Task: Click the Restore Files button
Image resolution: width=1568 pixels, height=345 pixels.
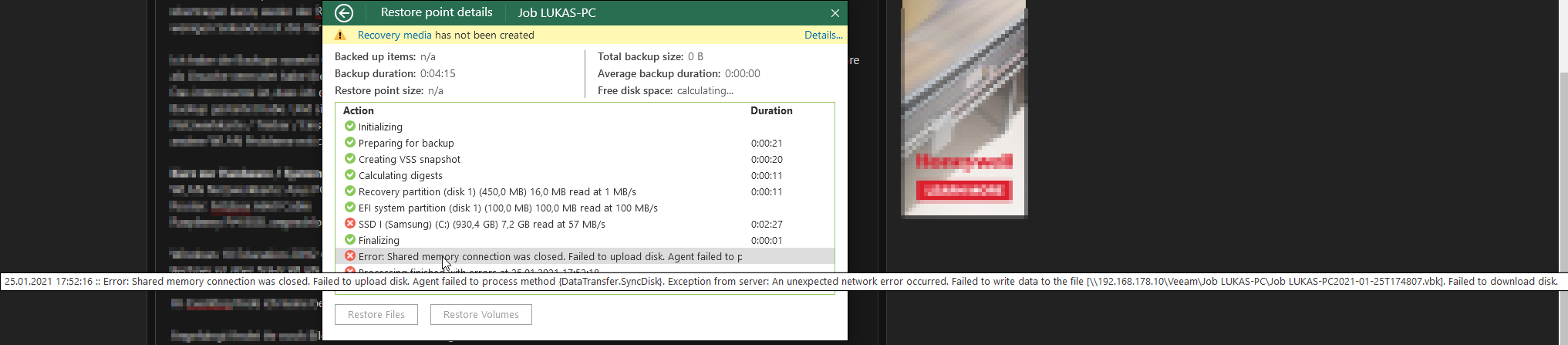Action: pos(376,314)
